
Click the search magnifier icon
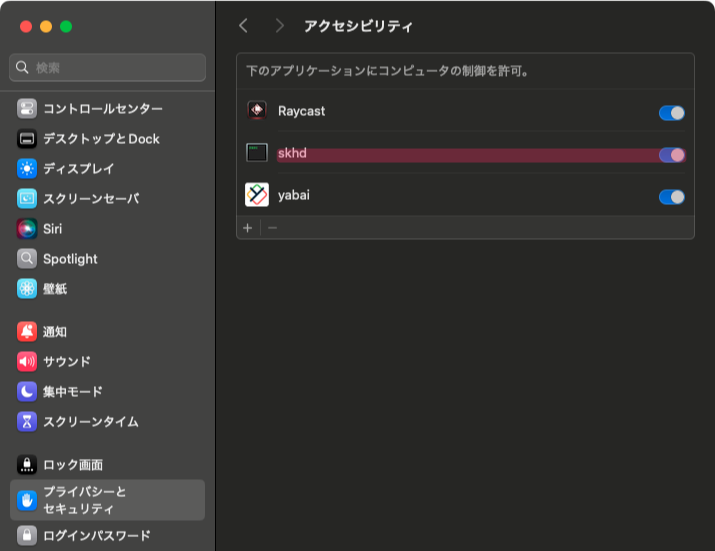tap(22, 68)
